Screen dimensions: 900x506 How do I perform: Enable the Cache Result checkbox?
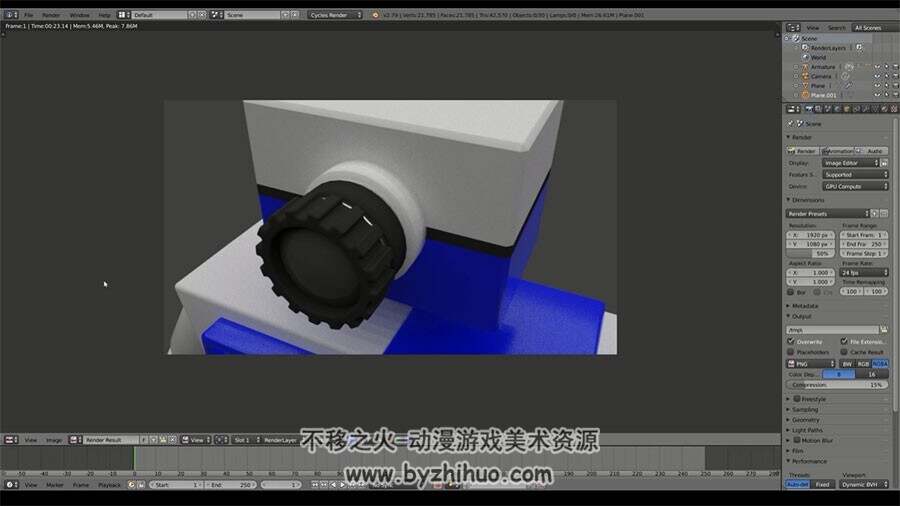pos(844,352)
